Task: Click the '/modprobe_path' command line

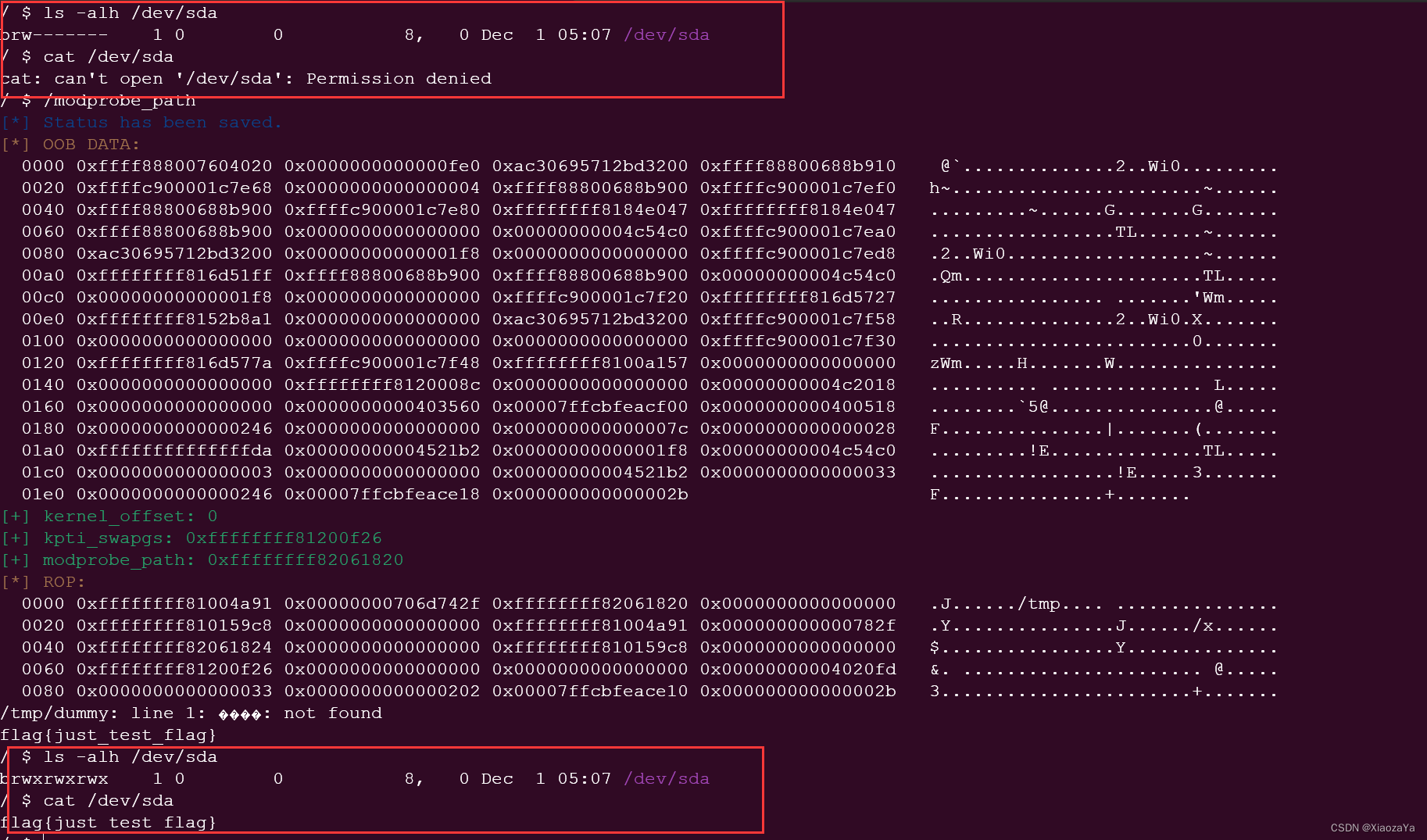Action: 120,101
